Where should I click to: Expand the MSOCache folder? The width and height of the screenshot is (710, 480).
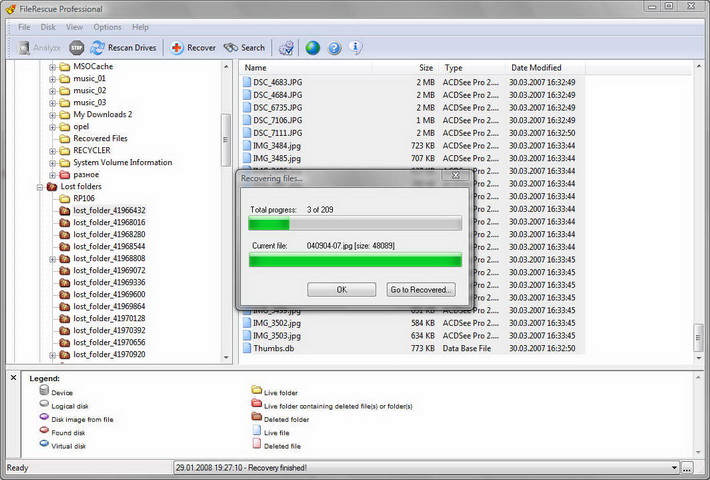pyautogui.click(x=53, y=67)
